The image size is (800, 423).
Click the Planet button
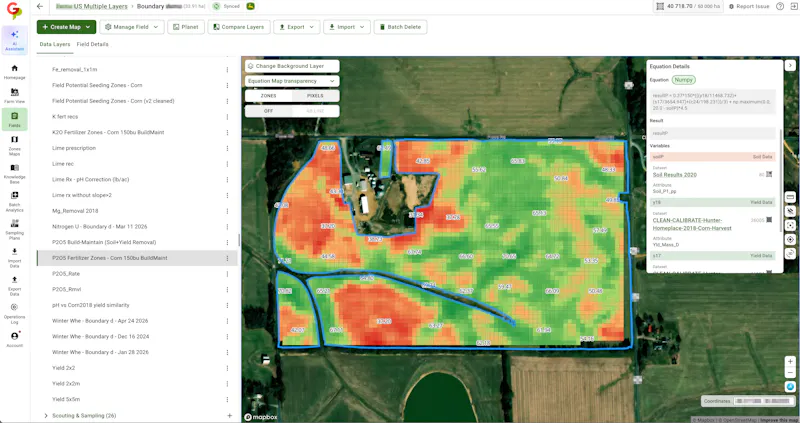186,27
